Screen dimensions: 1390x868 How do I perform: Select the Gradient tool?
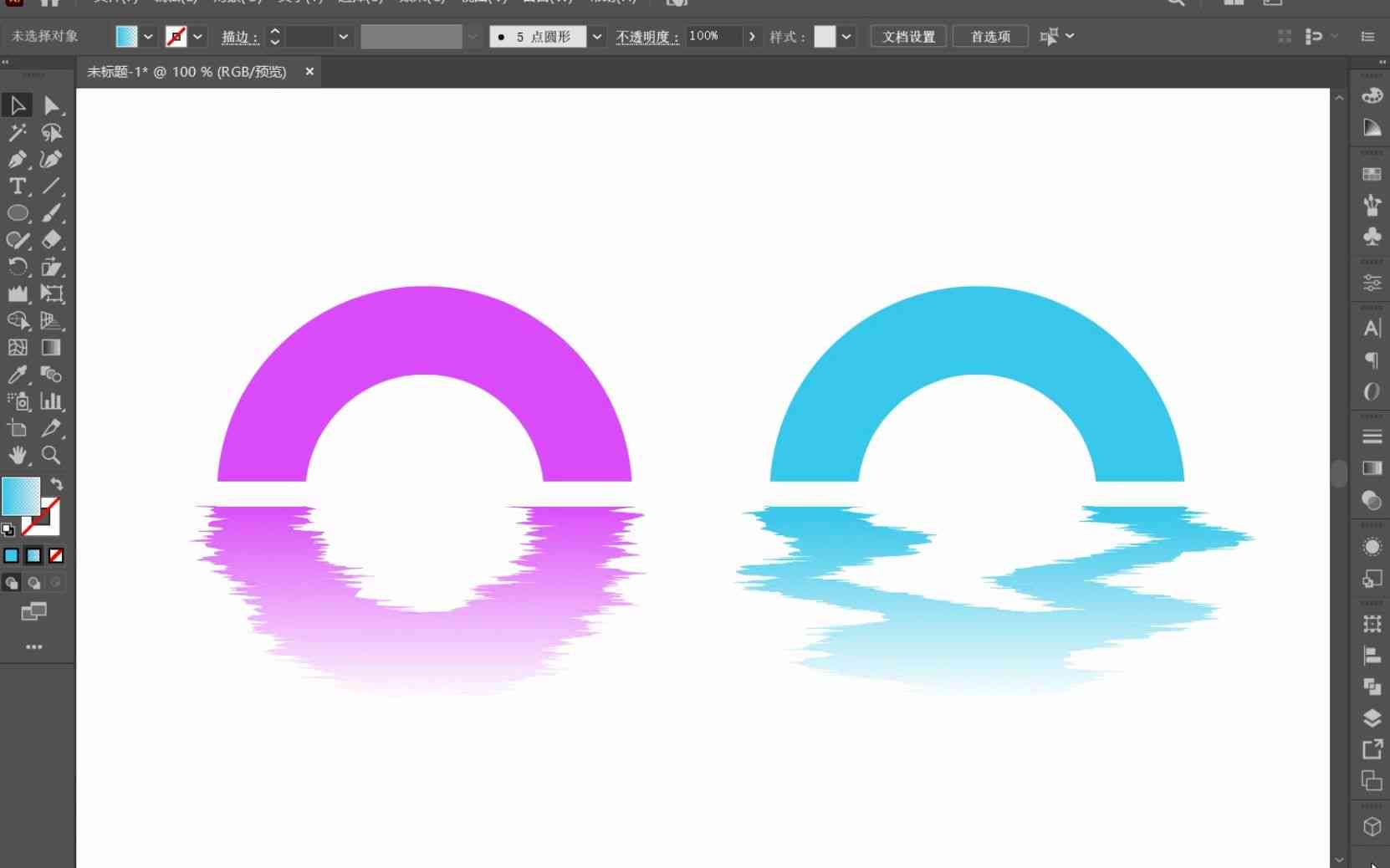(52, 347)
